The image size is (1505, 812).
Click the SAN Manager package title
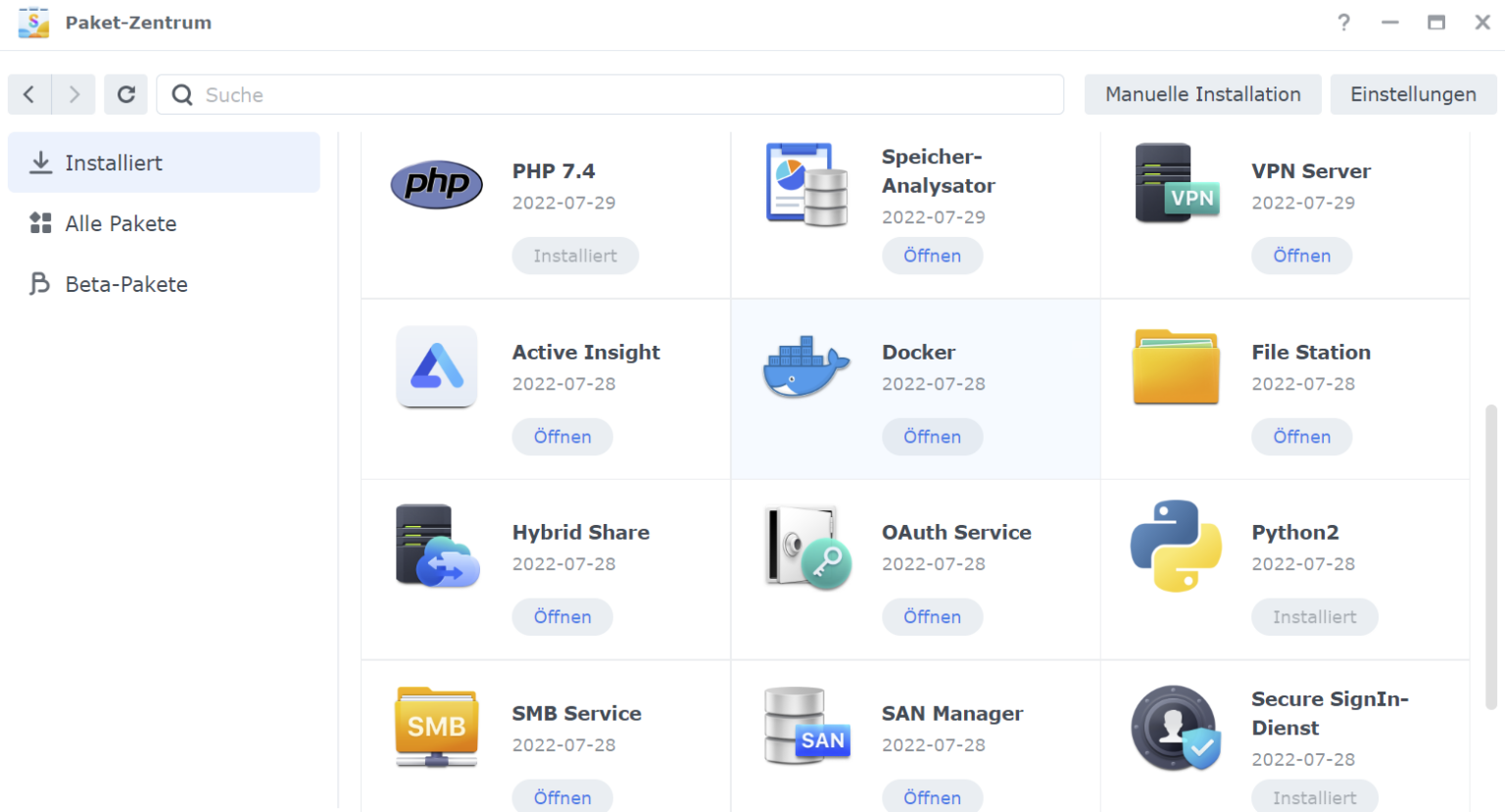click(x=952, y=714)
